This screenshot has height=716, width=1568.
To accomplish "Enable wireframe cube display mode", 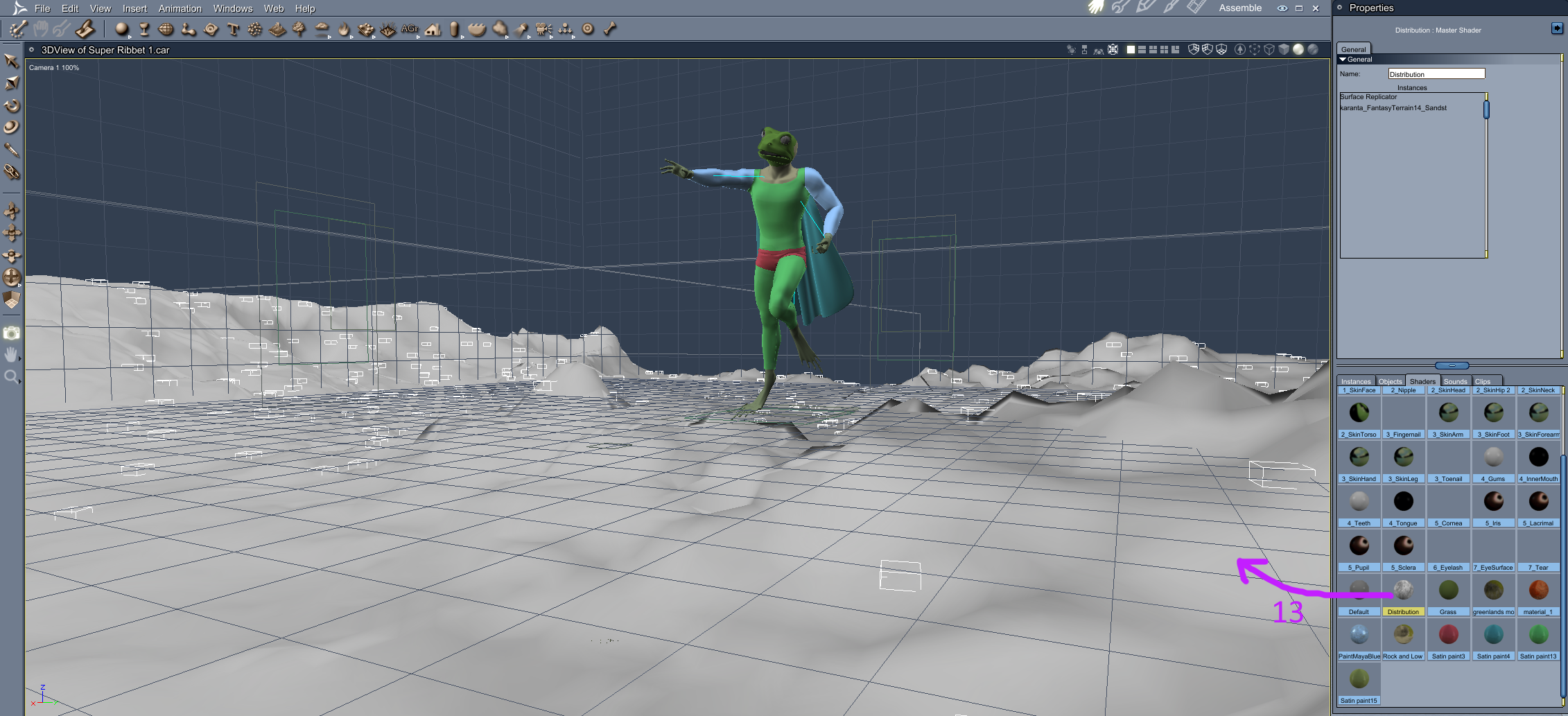I will pos(1269,49).
